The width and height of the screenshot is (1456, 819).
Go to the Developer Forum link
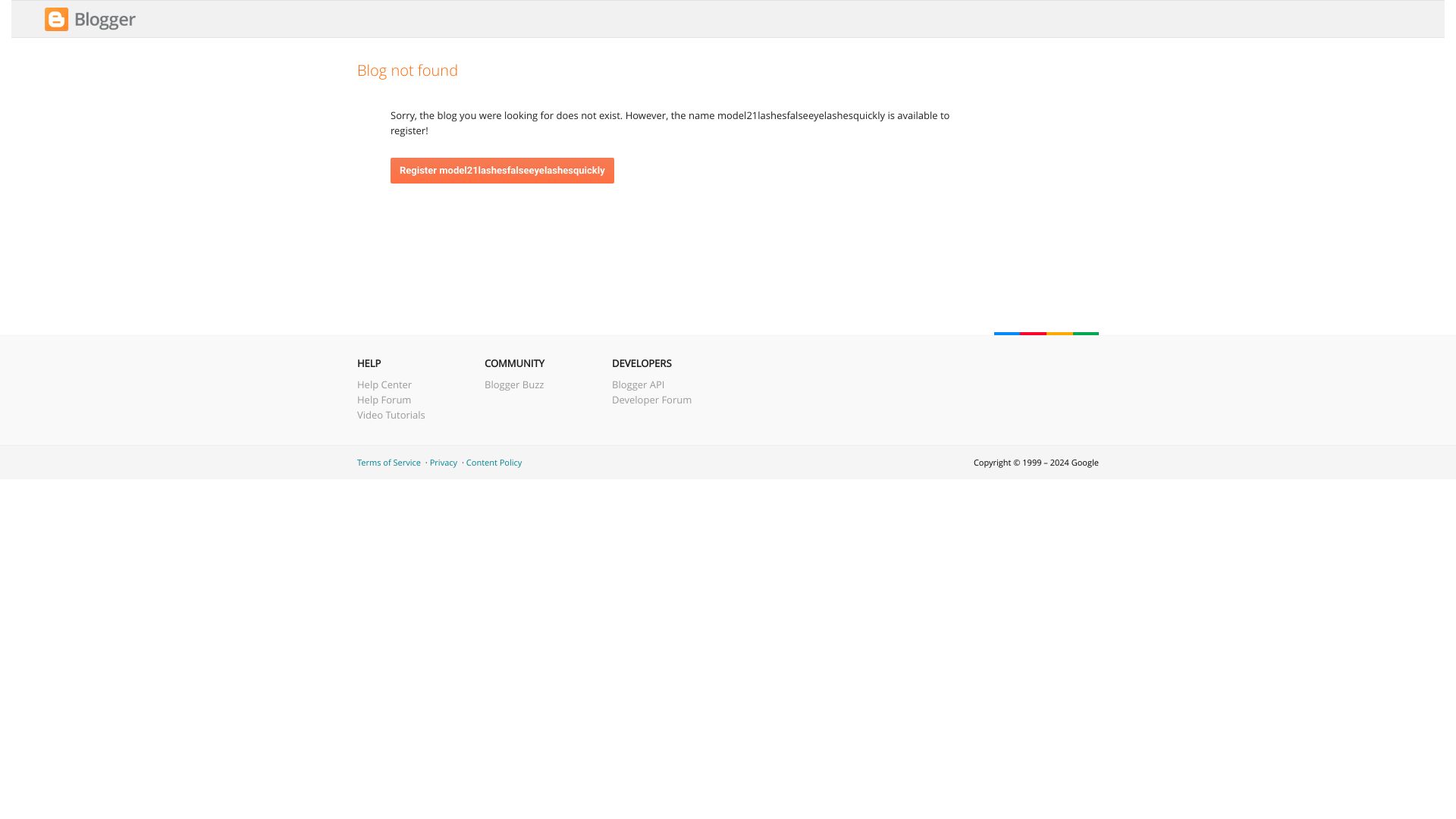(x=651, y=400)
